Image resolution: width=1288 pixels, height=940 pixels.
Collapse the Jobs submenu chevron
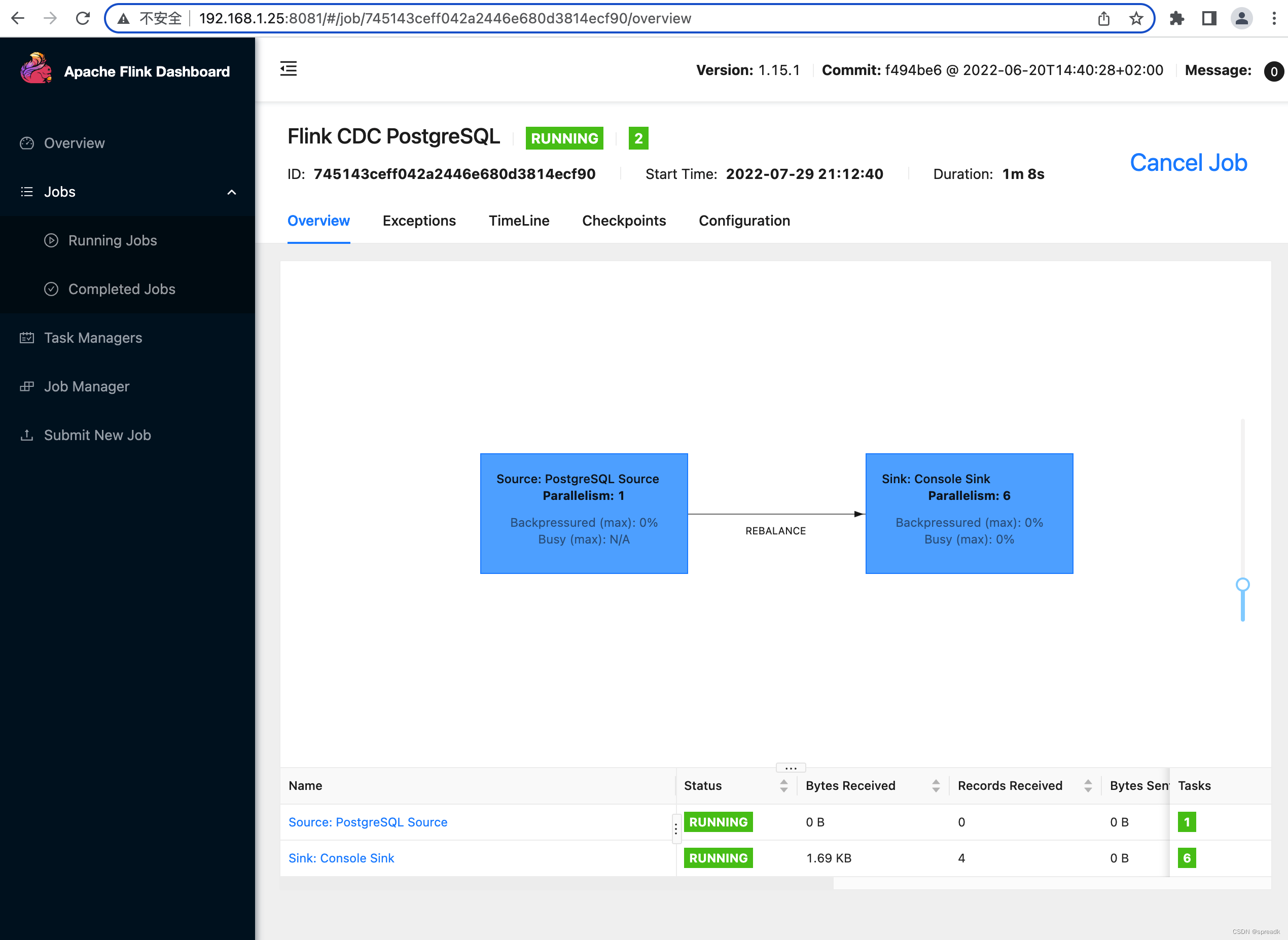coord(232,192)
